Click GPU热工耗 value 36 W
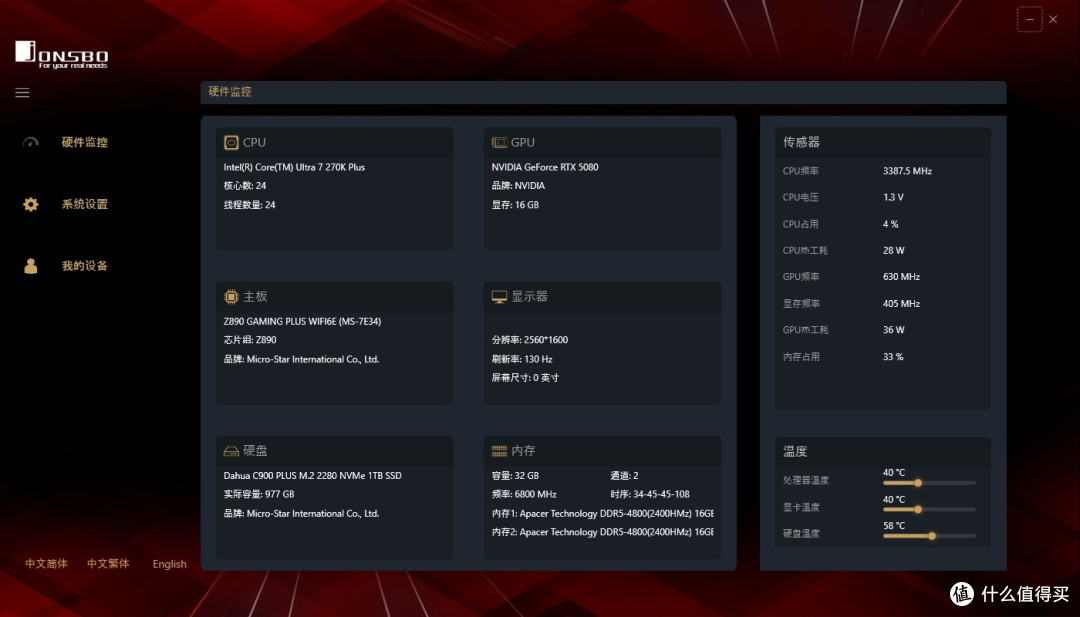This screenshot has height=617, width=1080. 894,330
